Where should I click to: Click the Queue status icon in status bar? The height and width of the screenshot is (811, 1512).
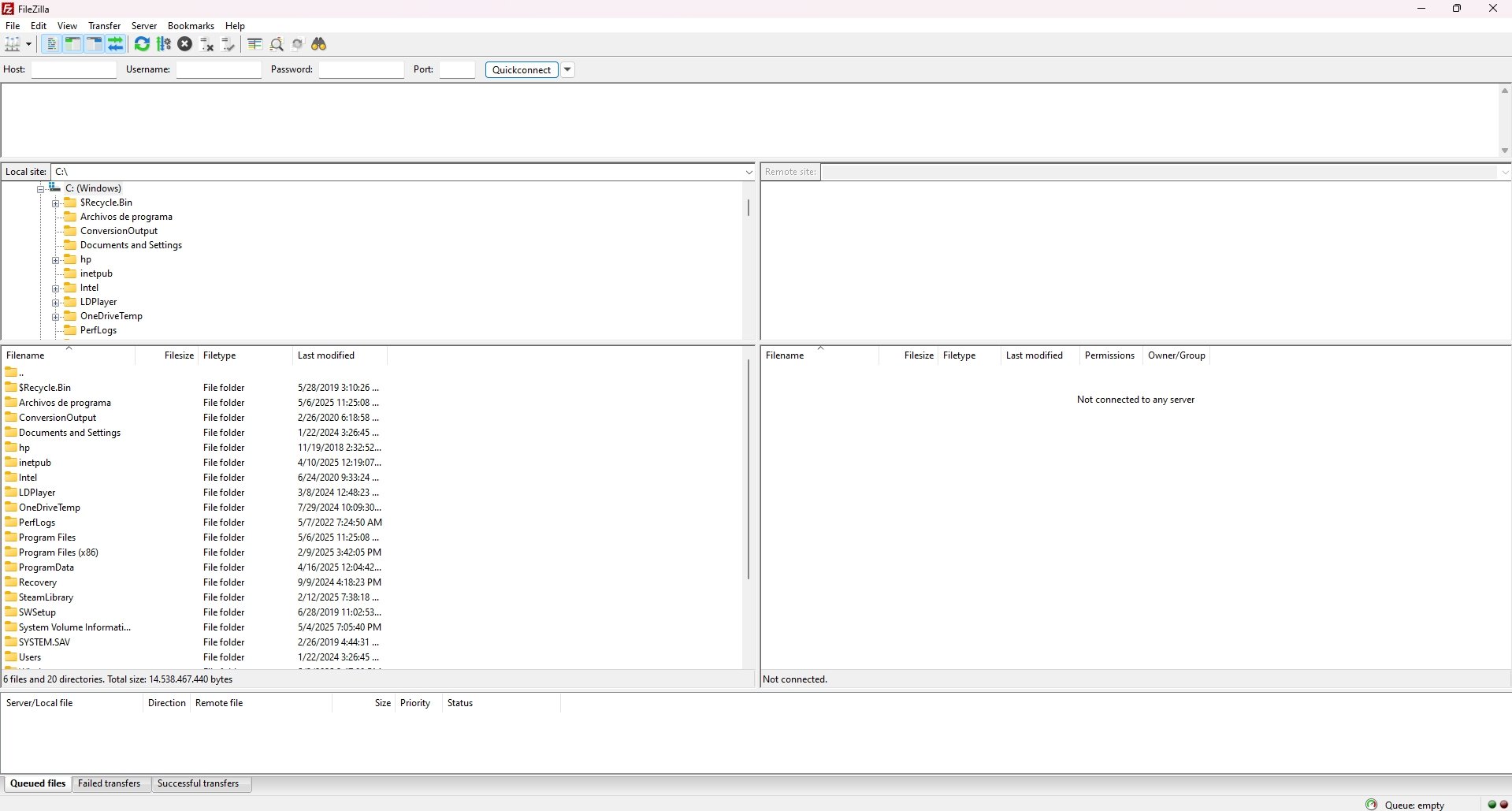point(1372,805)
